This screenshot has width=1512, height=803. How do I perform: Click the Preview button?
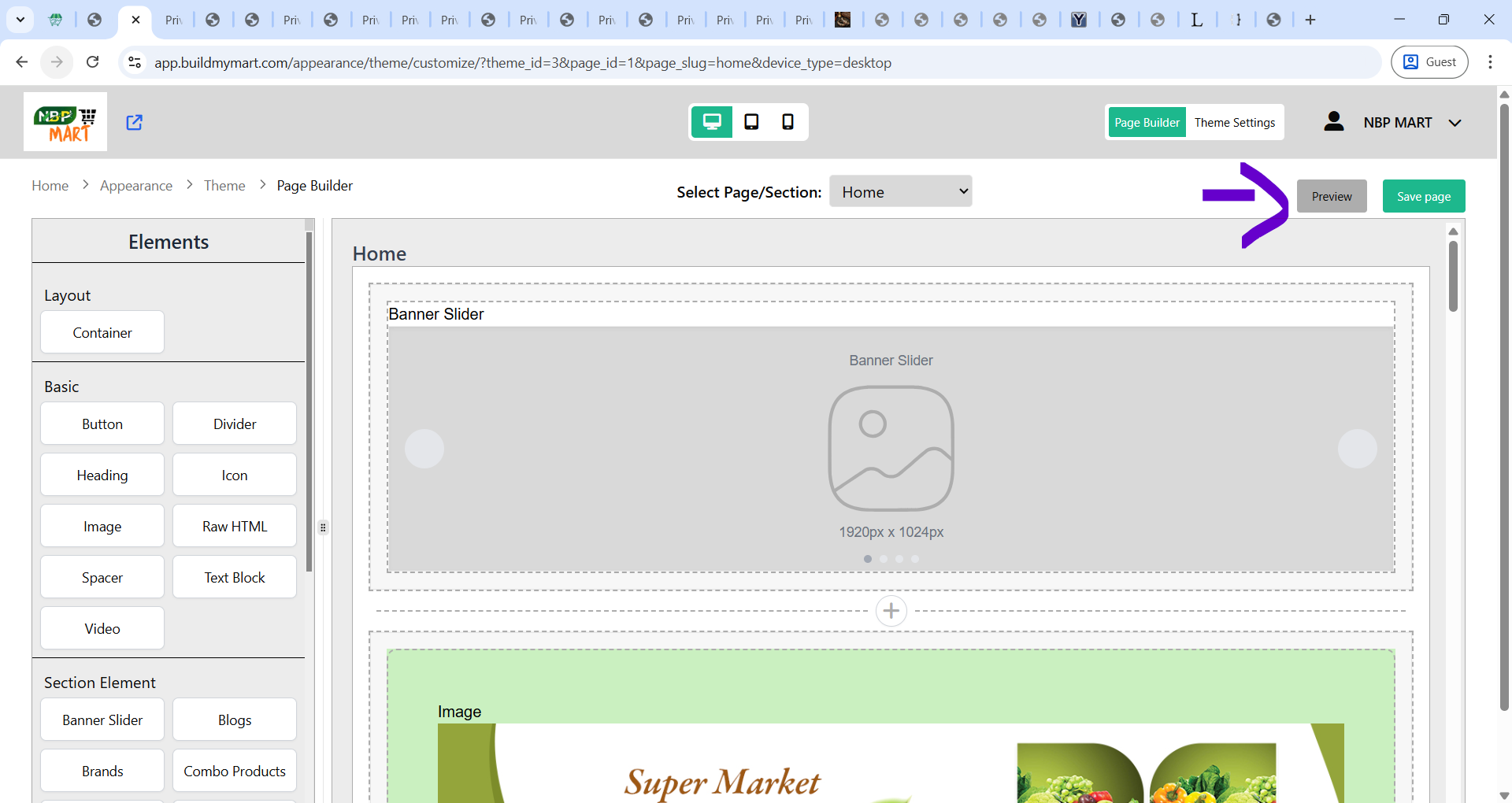click(x=1332, y=196)
